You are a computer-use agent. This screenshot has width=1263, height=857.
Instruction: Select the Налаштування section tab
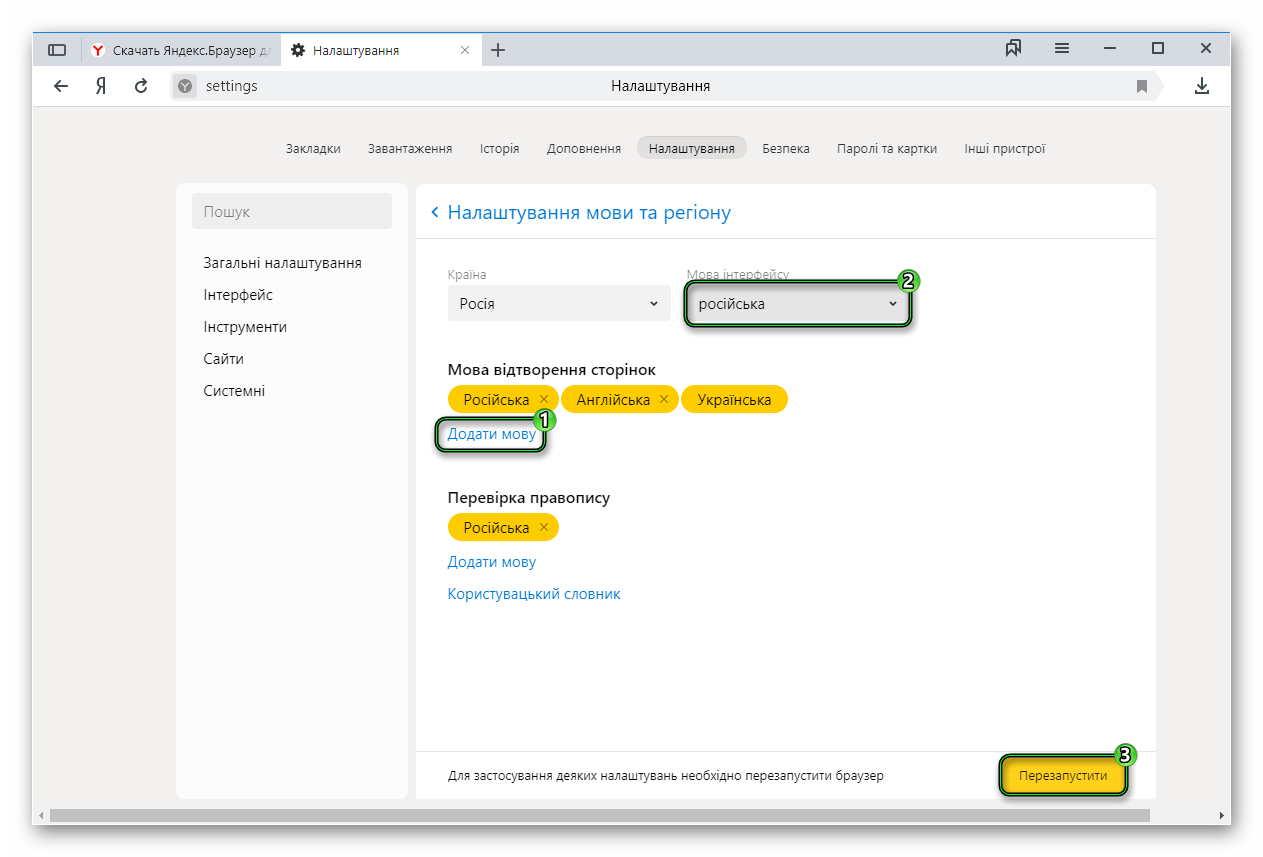(x=692, y=148)
